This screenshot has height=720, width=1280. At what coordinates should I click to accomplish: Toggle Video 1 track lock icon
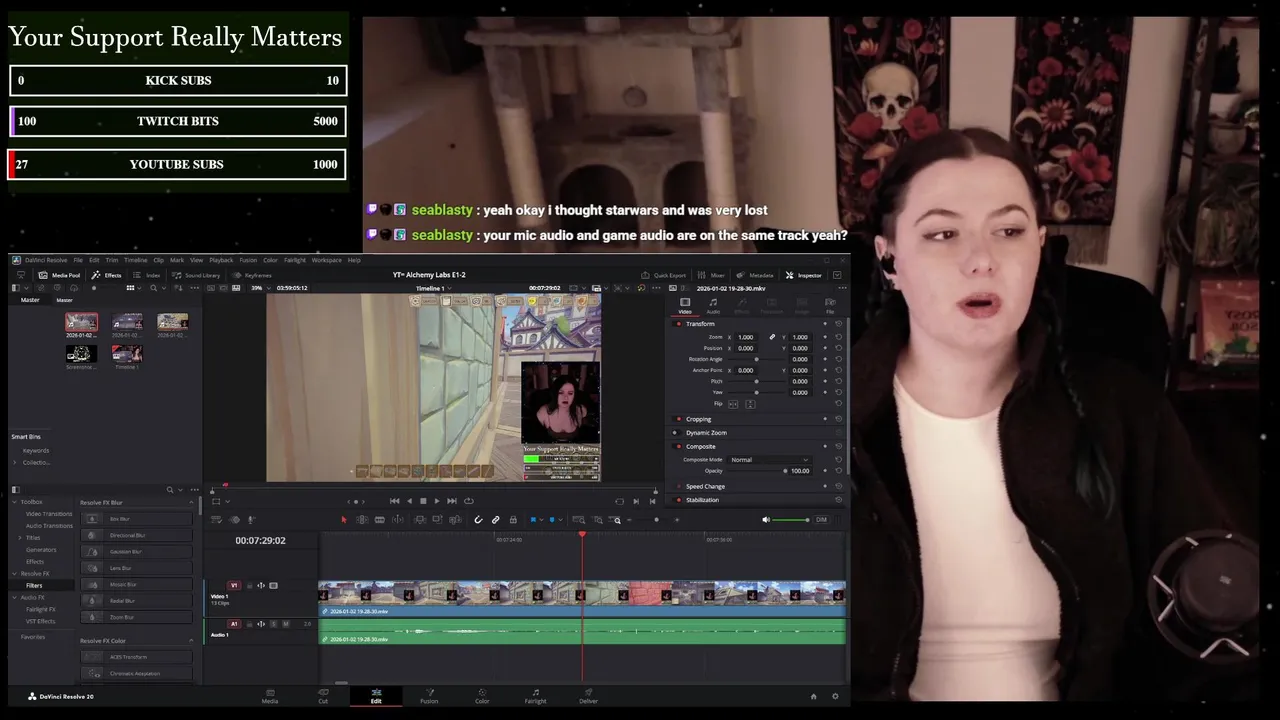pyautogui.click(x=251, y=586)
